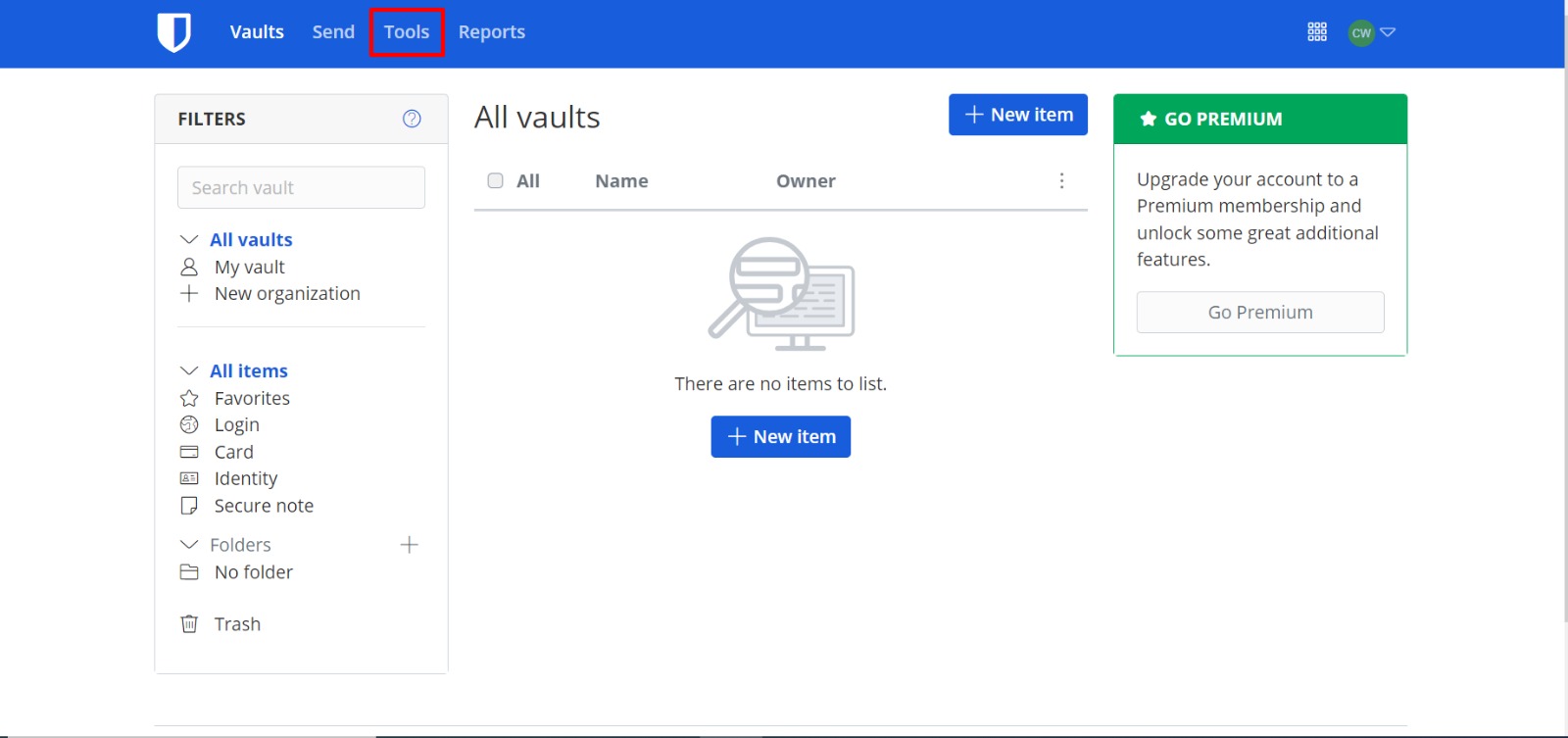Collapse the Folders section
This screenshot has width=1568, height=738.
tap(189, 544)
